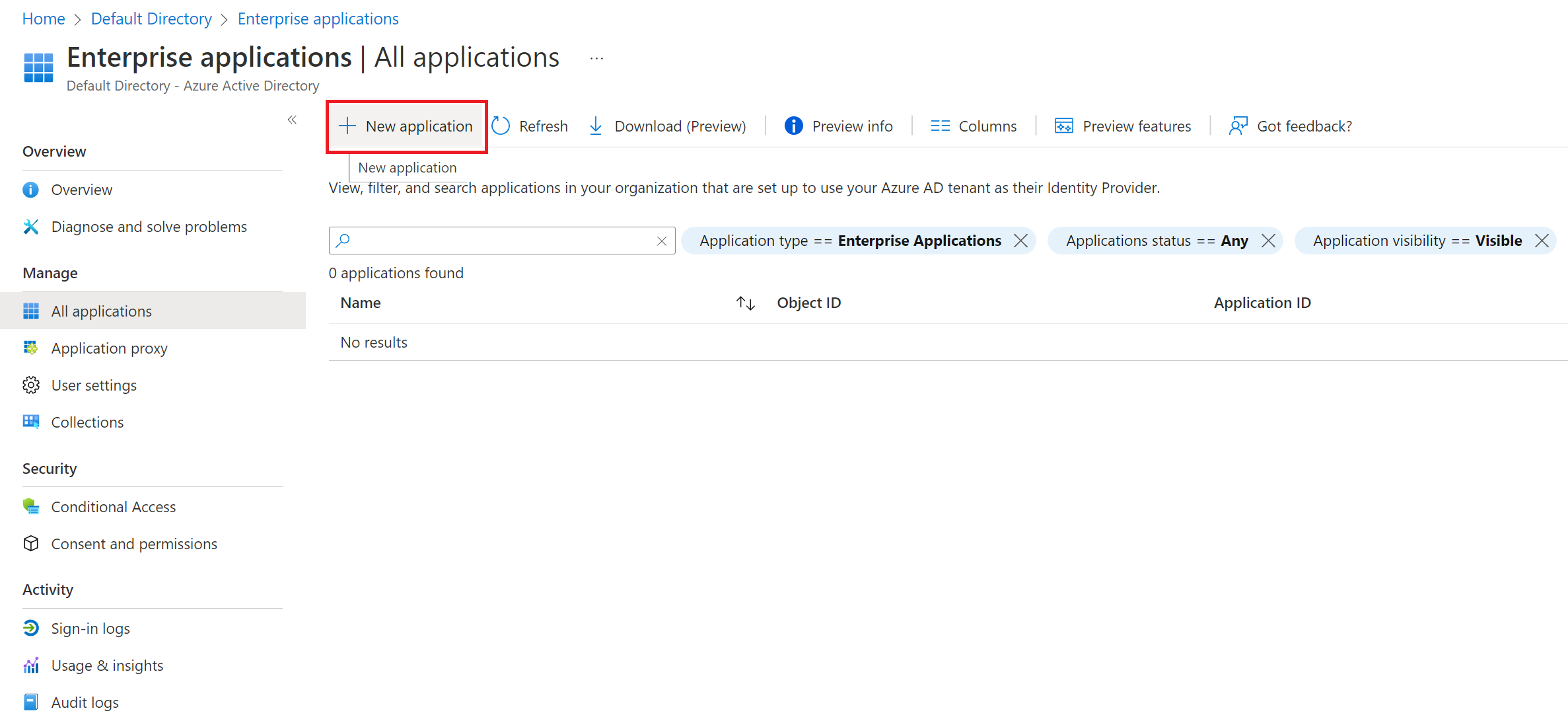
Task: Remove the Application type filter
Action: point(1020,241)
